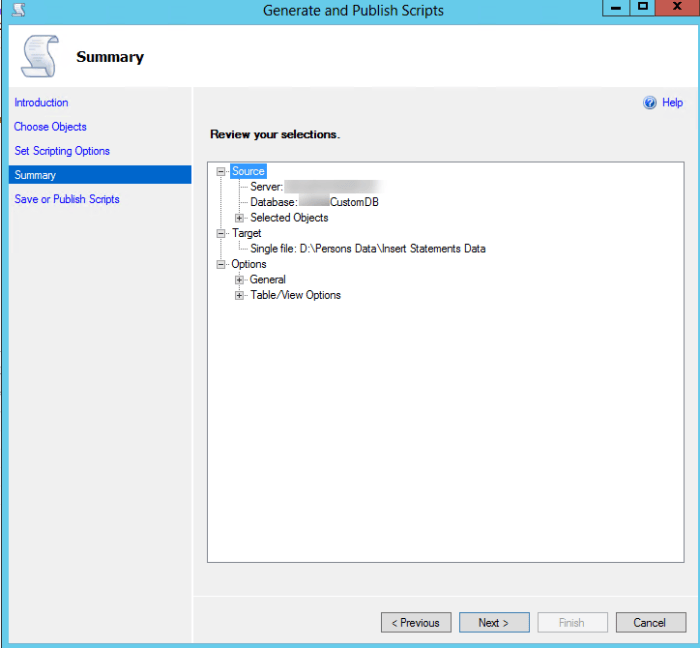Go to Choose Objects step

click(50, 127)
